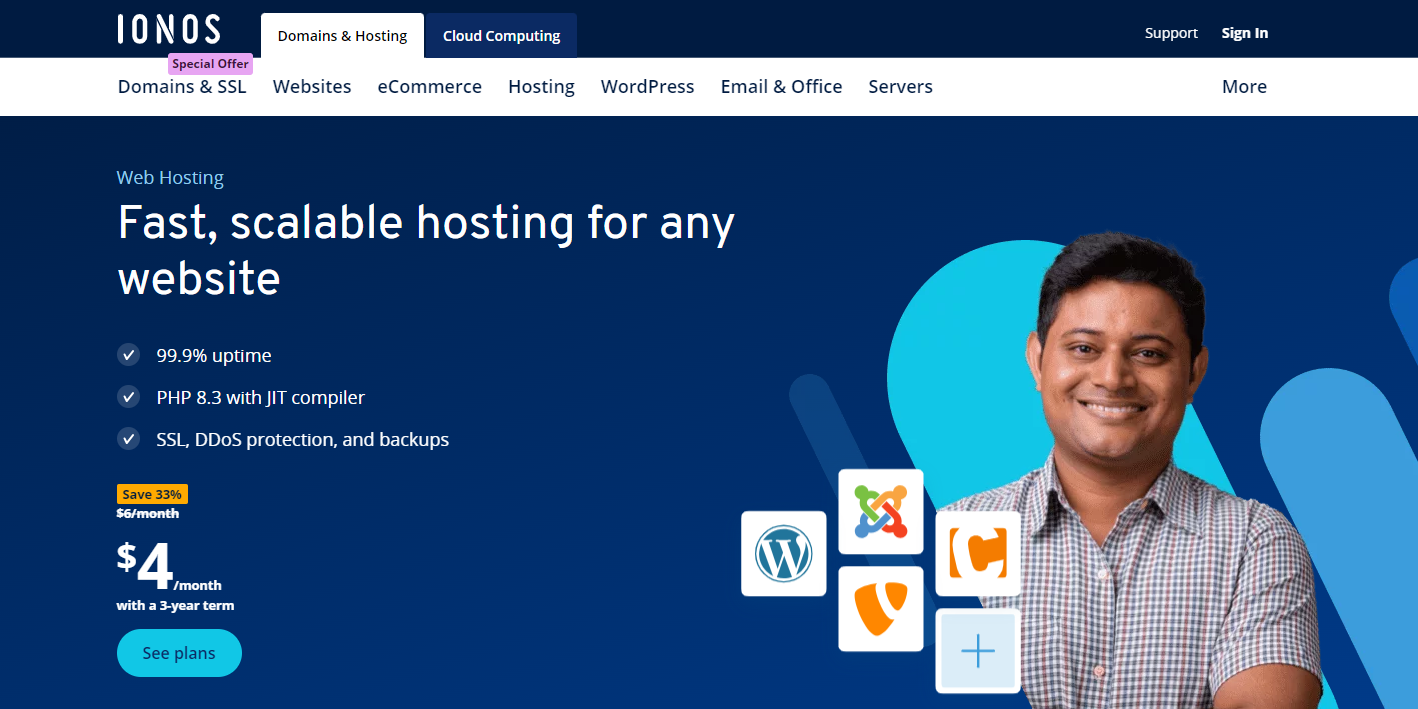Click the plus tile for more apps
The width and height of the screenshot is (1418, 709).
(978, 651)
